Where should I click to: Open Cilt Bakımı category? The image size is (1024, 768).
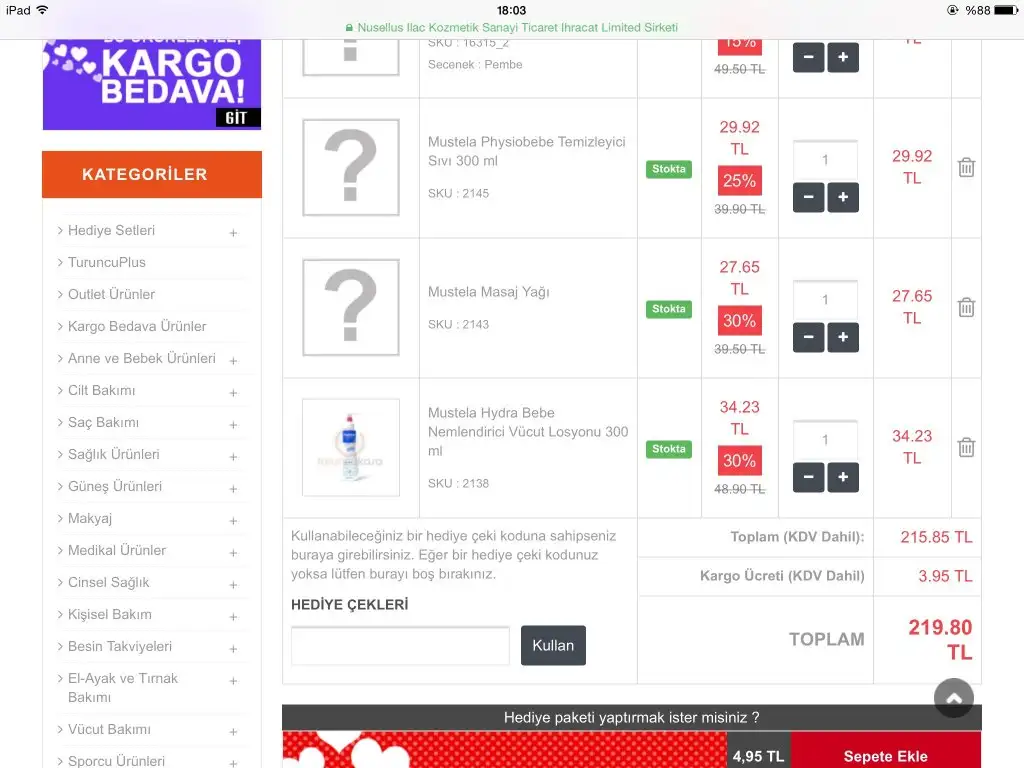pyautogui.click(x=101, y=391)
